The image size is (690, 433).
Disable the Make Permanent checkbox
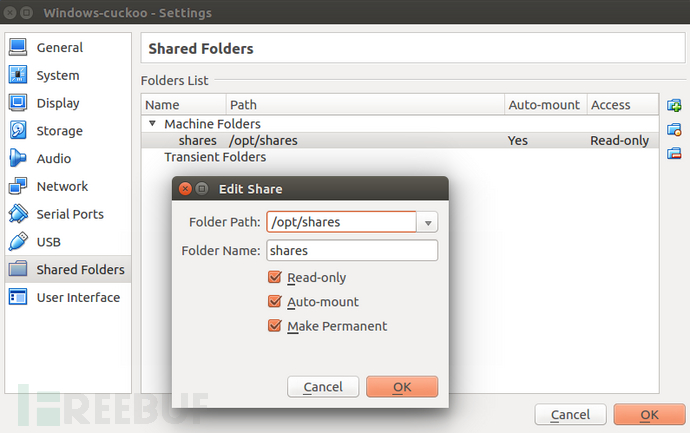pyautogui.click(x=275, y=326)
